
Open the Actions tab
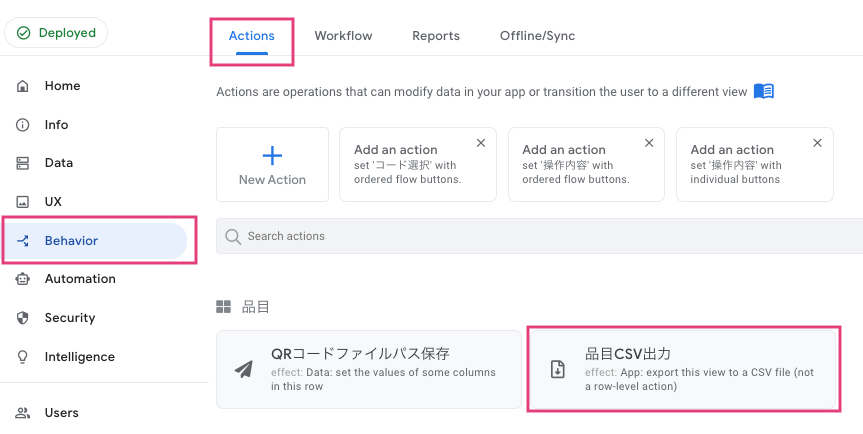pos(252,36)
